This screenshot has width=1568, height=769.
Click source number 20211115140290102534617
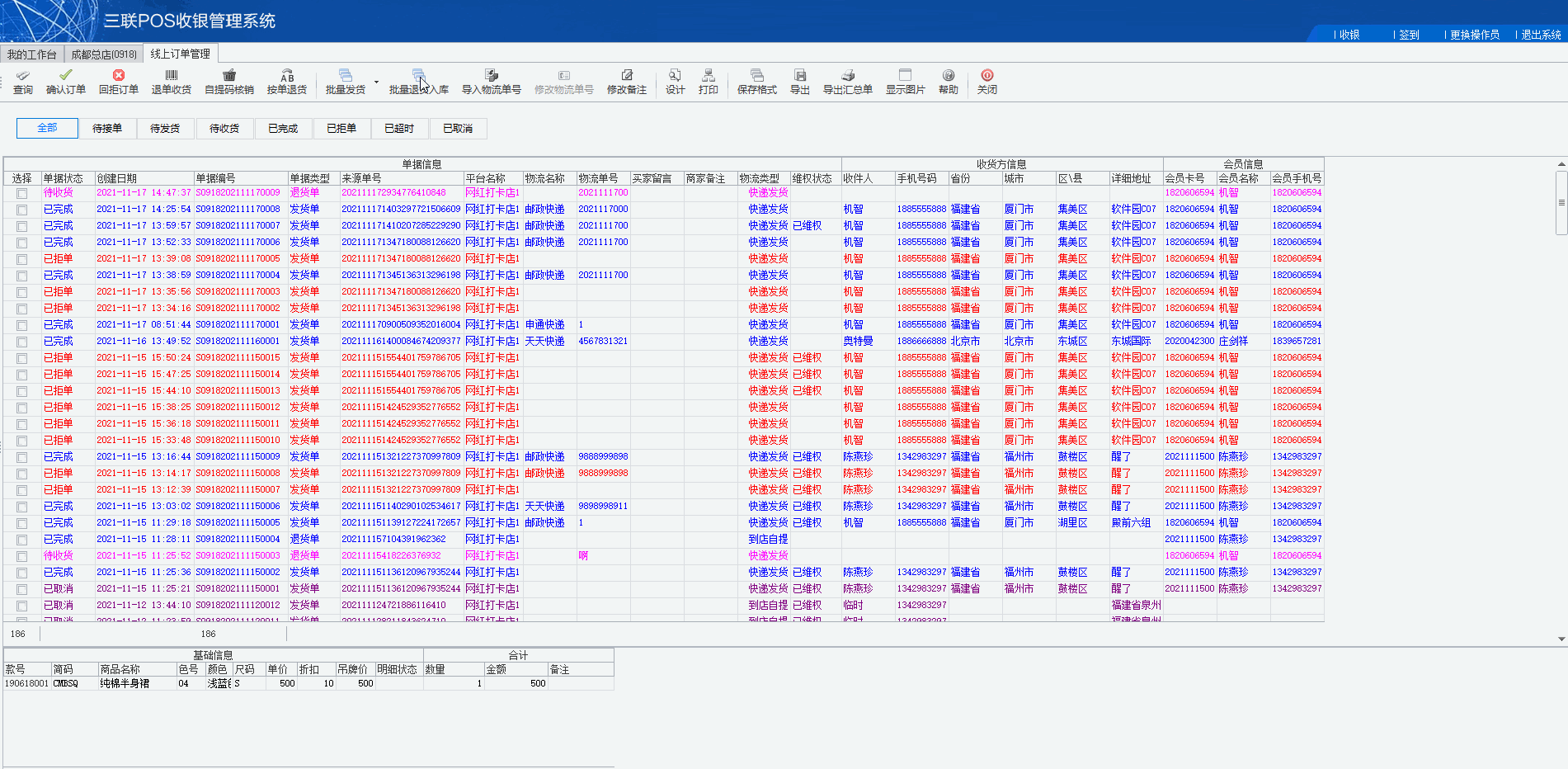coord(401,507)
